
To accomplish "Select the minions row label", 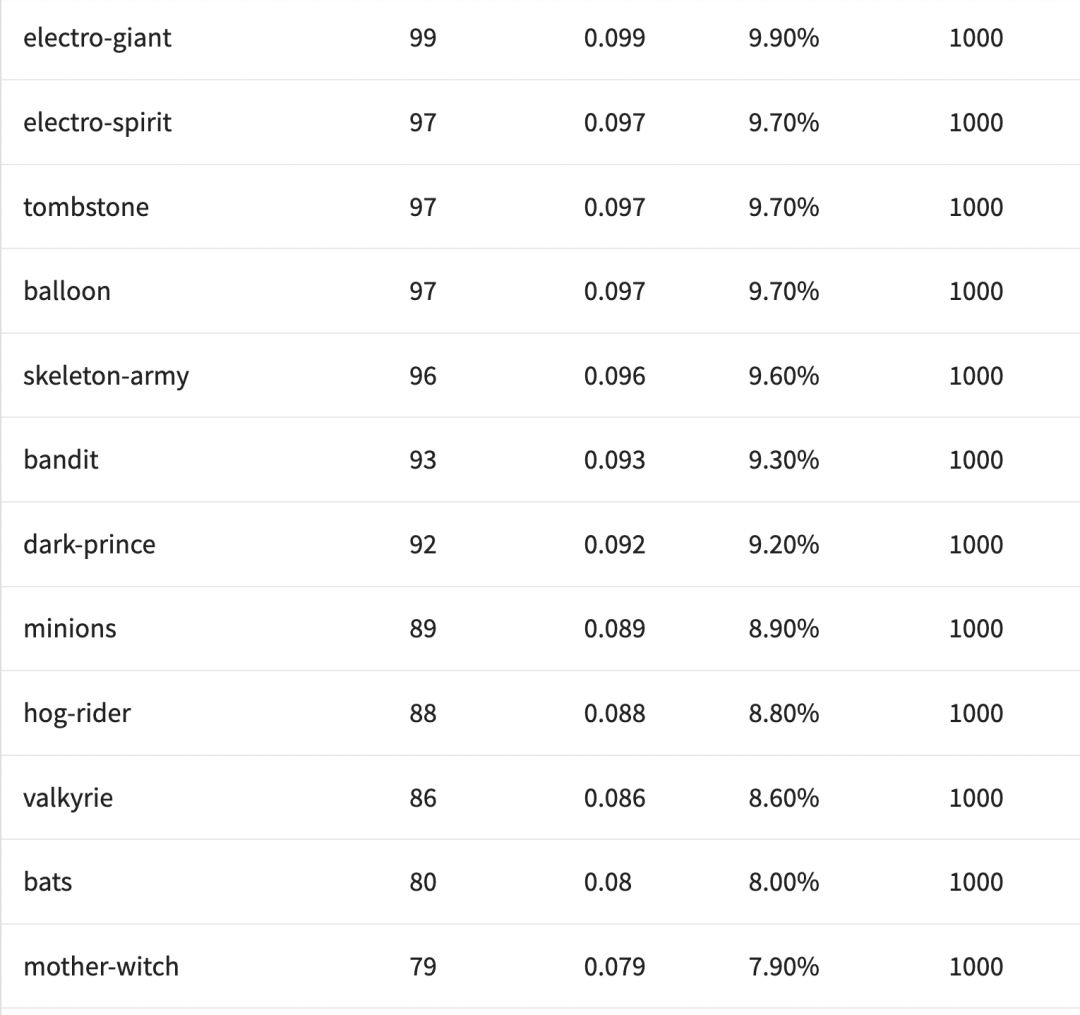I will tap(70, 629).
